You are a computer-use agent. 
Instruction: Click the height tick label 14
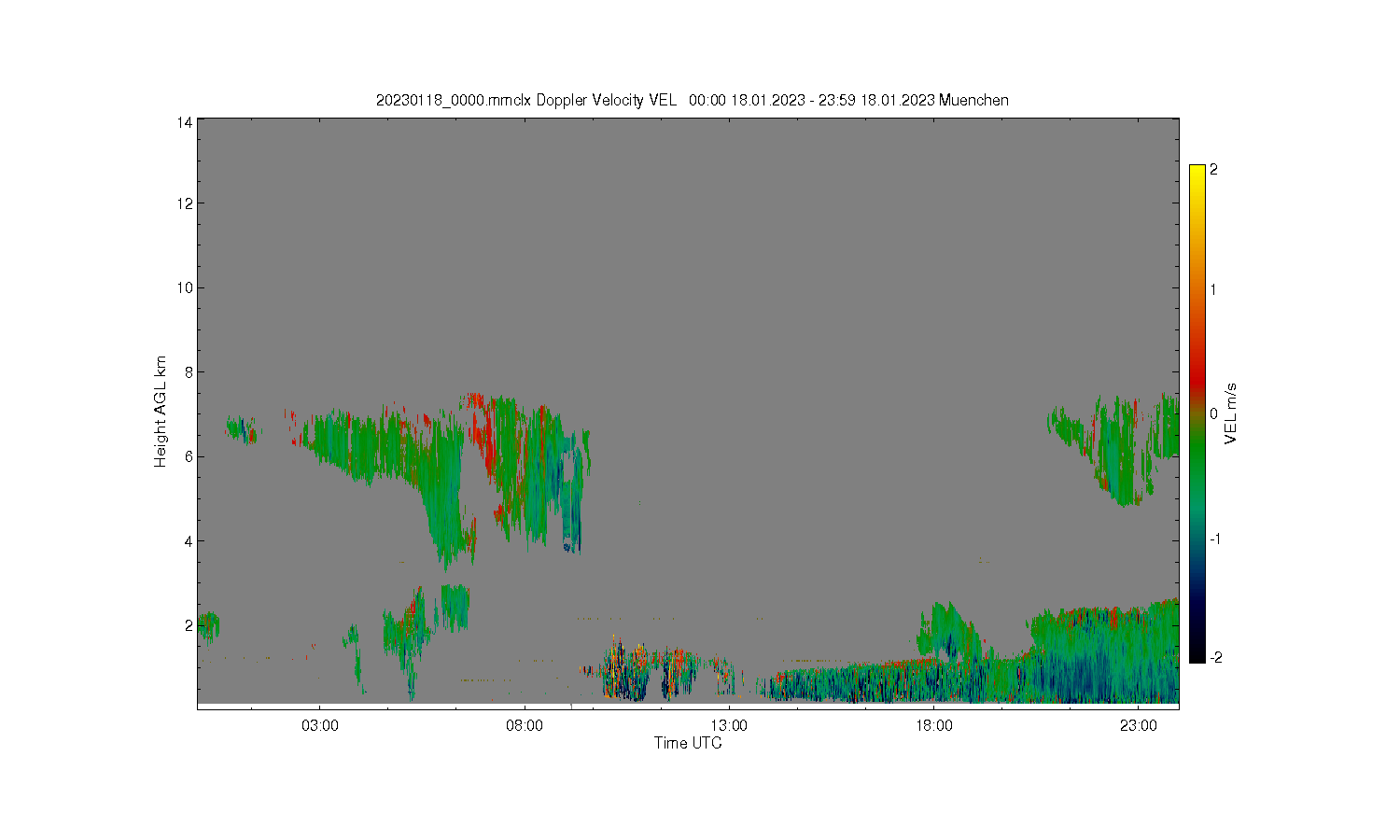[185, 122]
